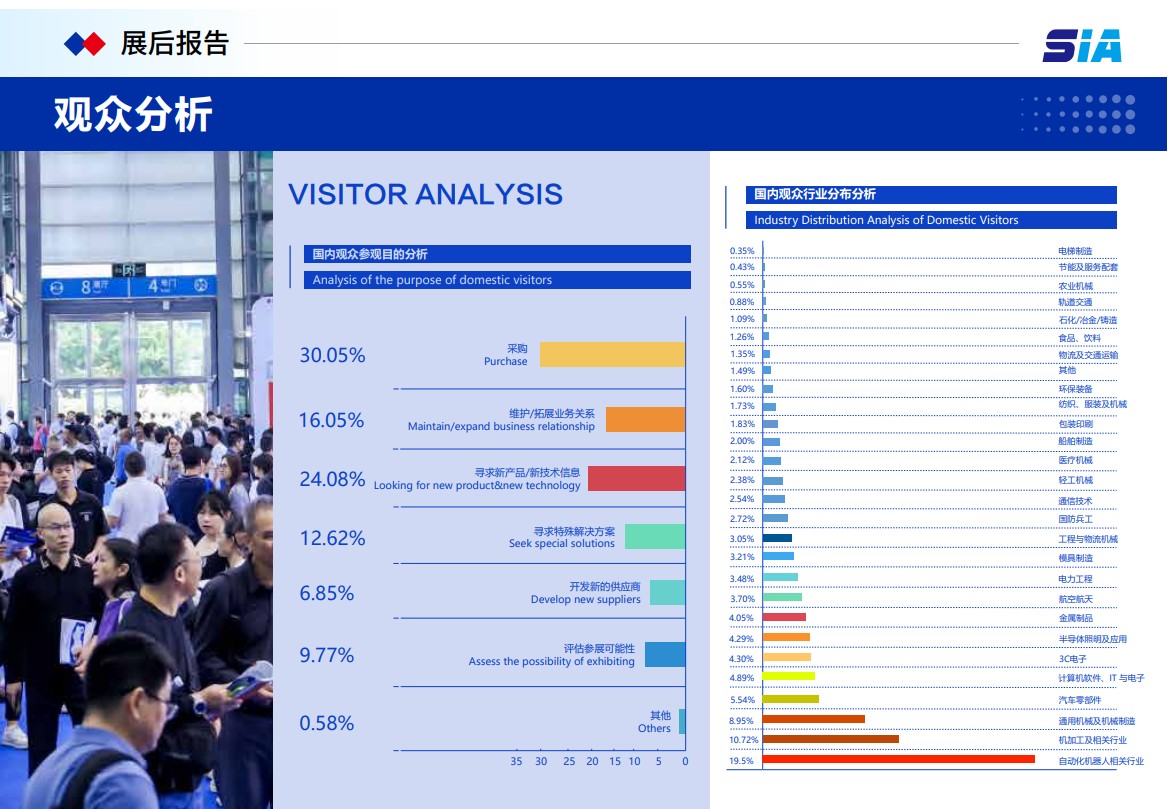Screen dimensions: 1169x809
Task: Click the 30.05% purchase percentage label
Action: tap(332, 355)
